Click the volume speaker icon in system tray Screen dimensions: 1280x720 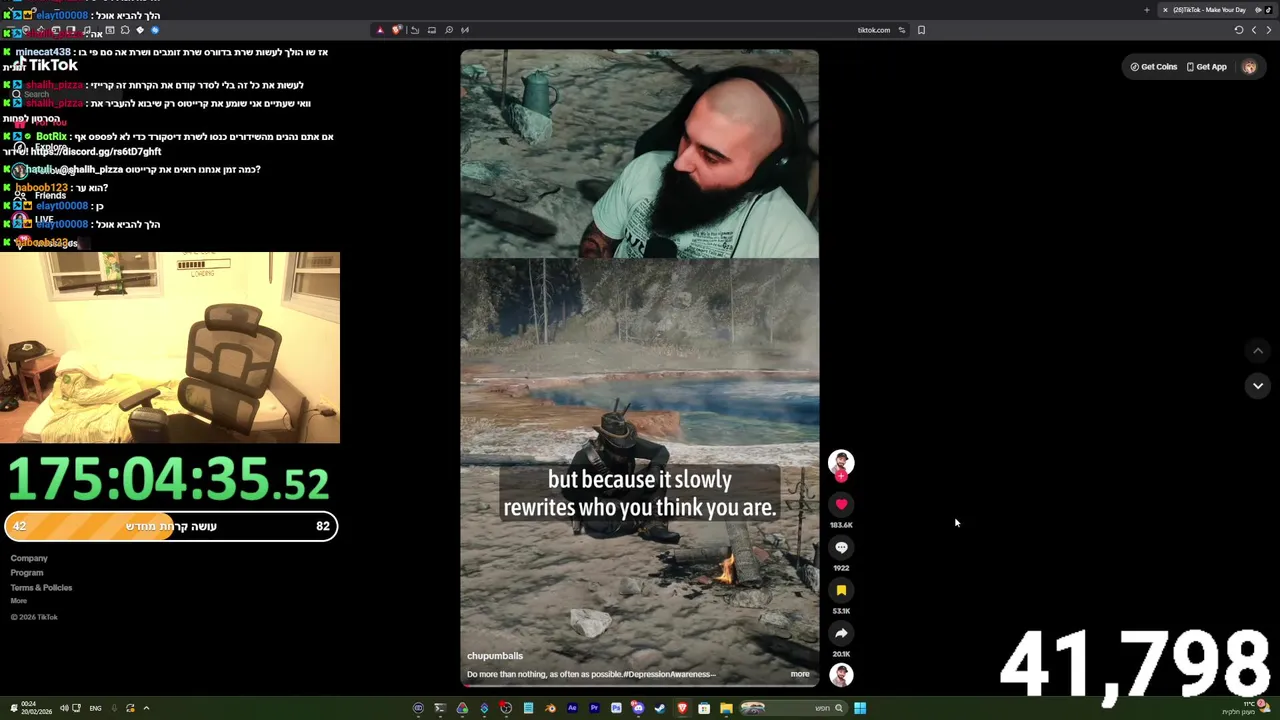point(64,708)
